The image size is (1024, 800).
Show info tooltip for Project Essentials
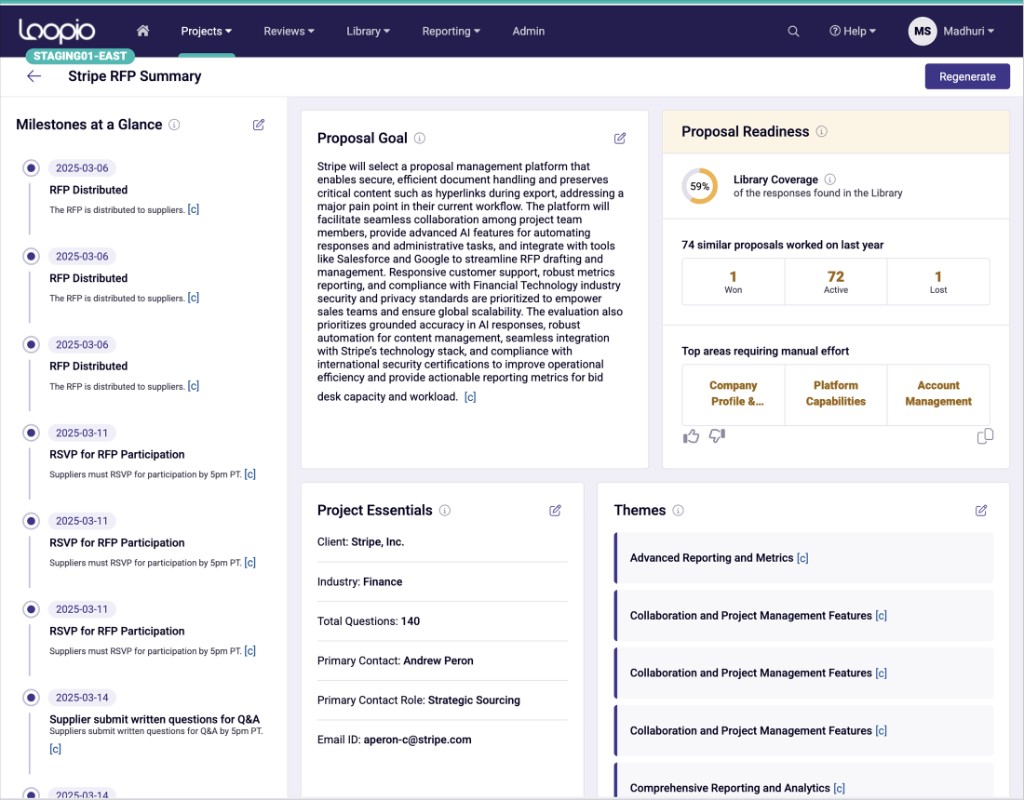[x=445, y=511]
